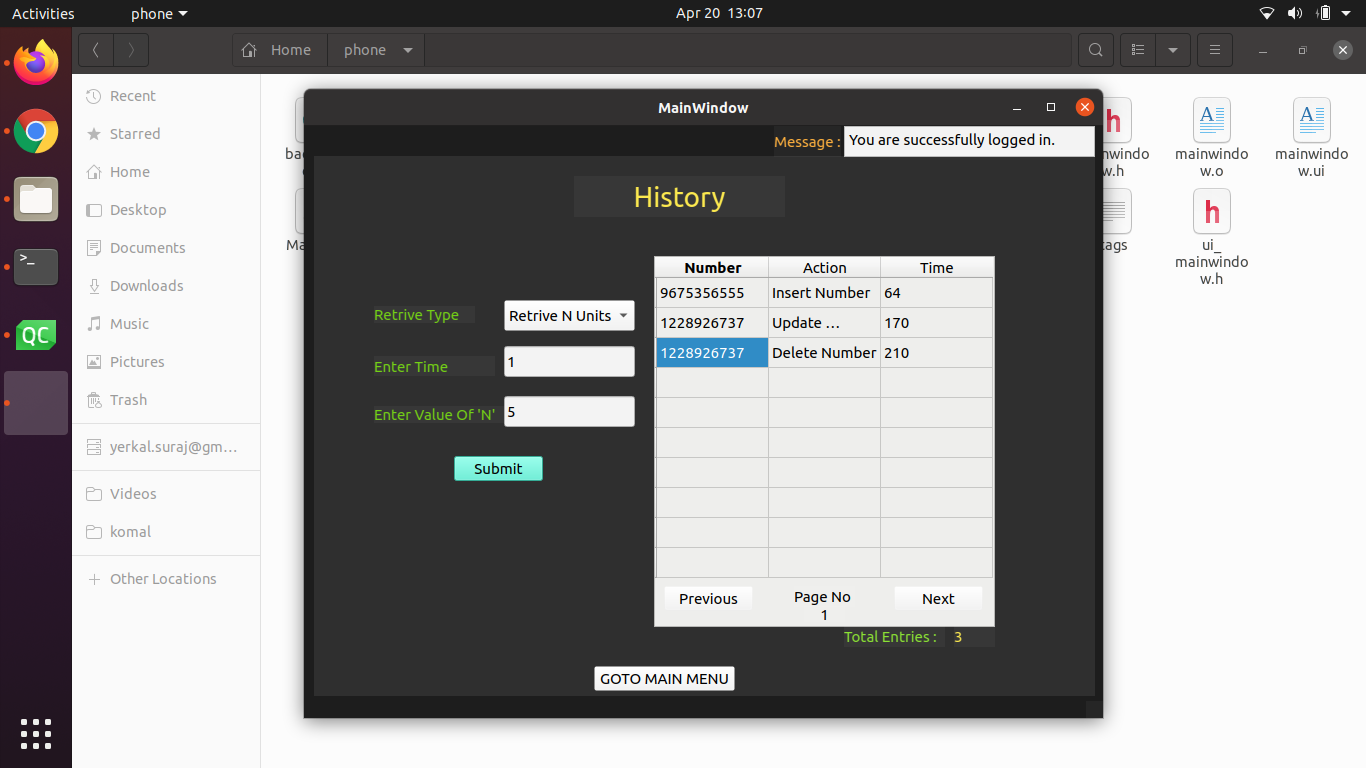Screen dimensions: 1366x768
Task: Expand the phone breadcrumb dropdown arrow
Action: [407, 49]
